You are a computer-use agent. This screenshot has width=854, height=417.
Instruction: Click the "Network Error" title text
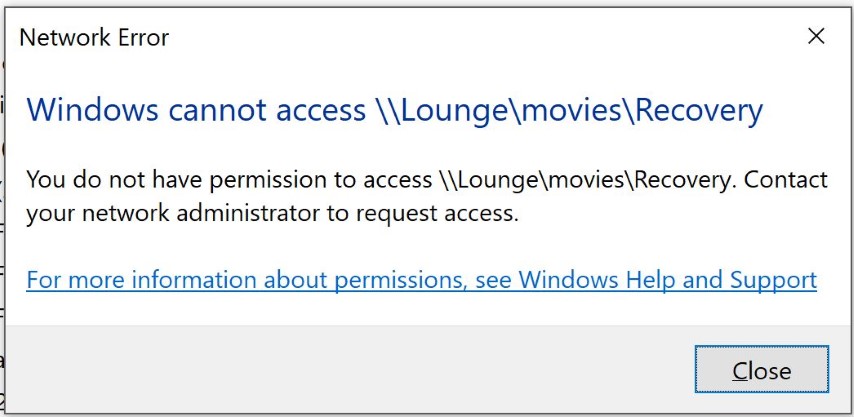[x=94, y=38]
